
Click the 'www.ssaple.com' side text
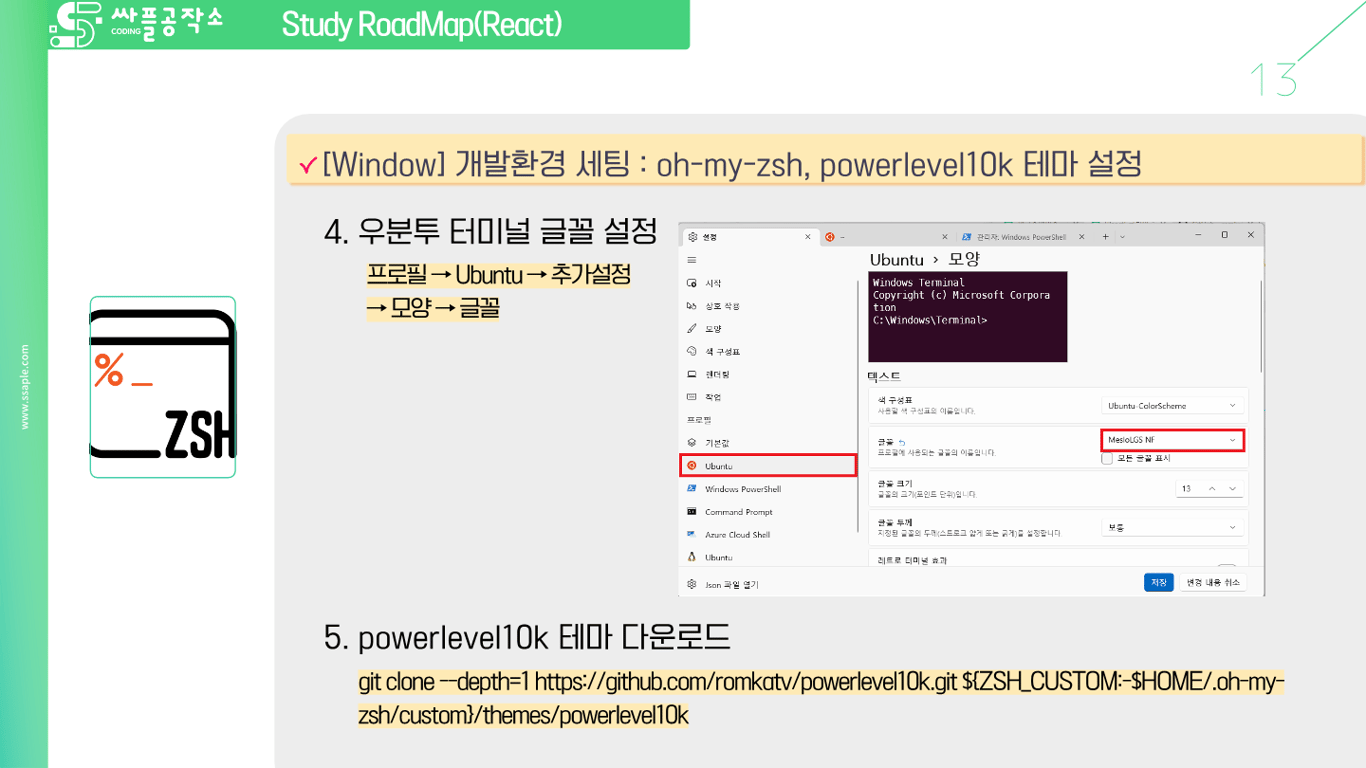point(25,387)
